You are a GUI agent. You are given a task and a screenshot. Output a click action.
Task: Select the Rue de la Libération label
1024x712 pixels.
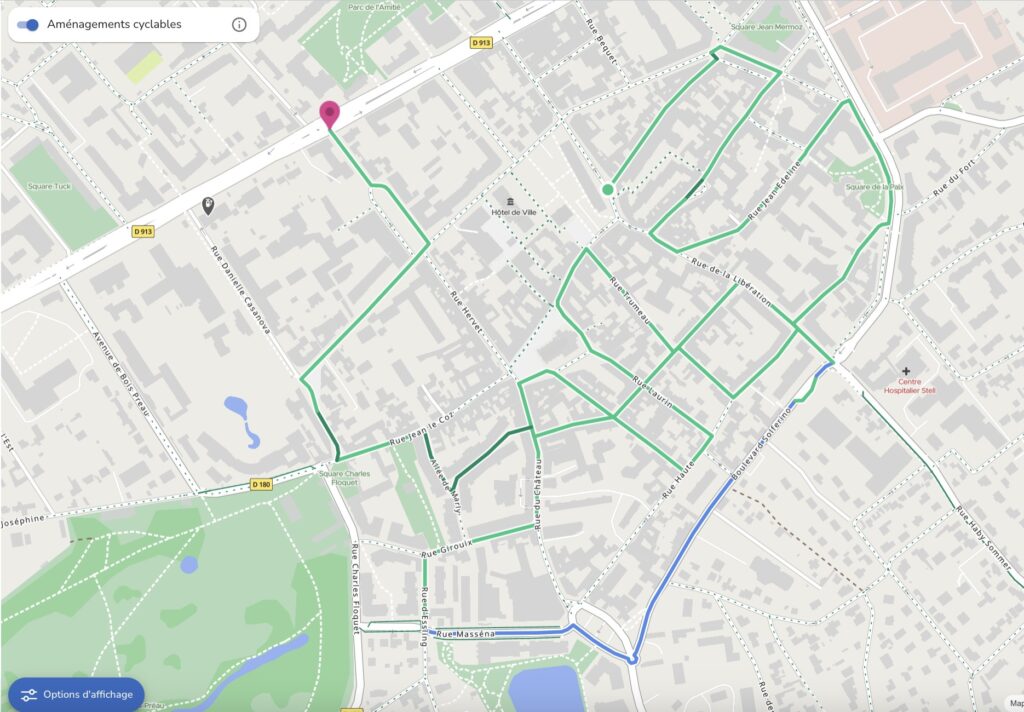click(x=731, y=282)
